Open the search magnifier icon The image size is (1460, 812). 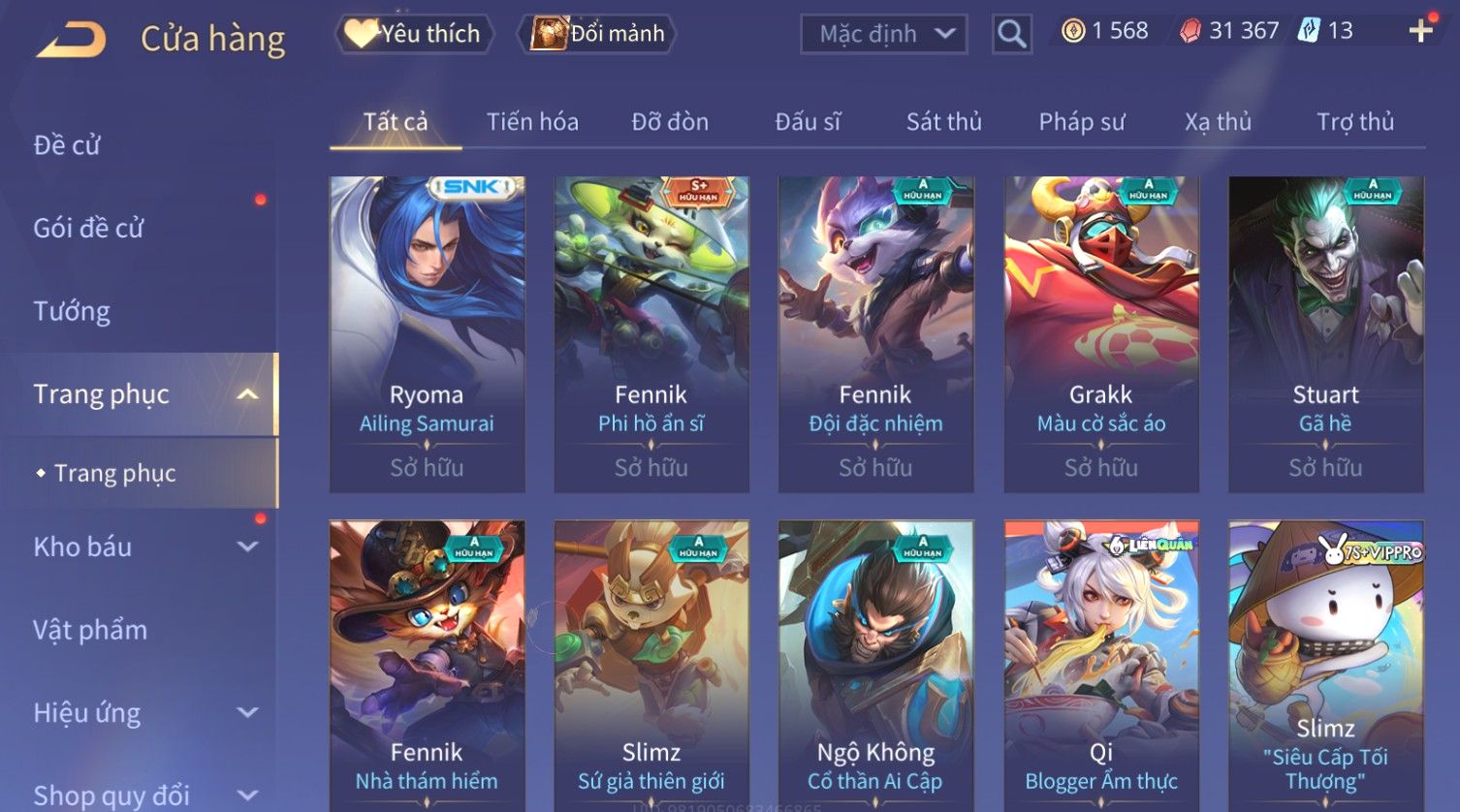[x=1011, y=34]
